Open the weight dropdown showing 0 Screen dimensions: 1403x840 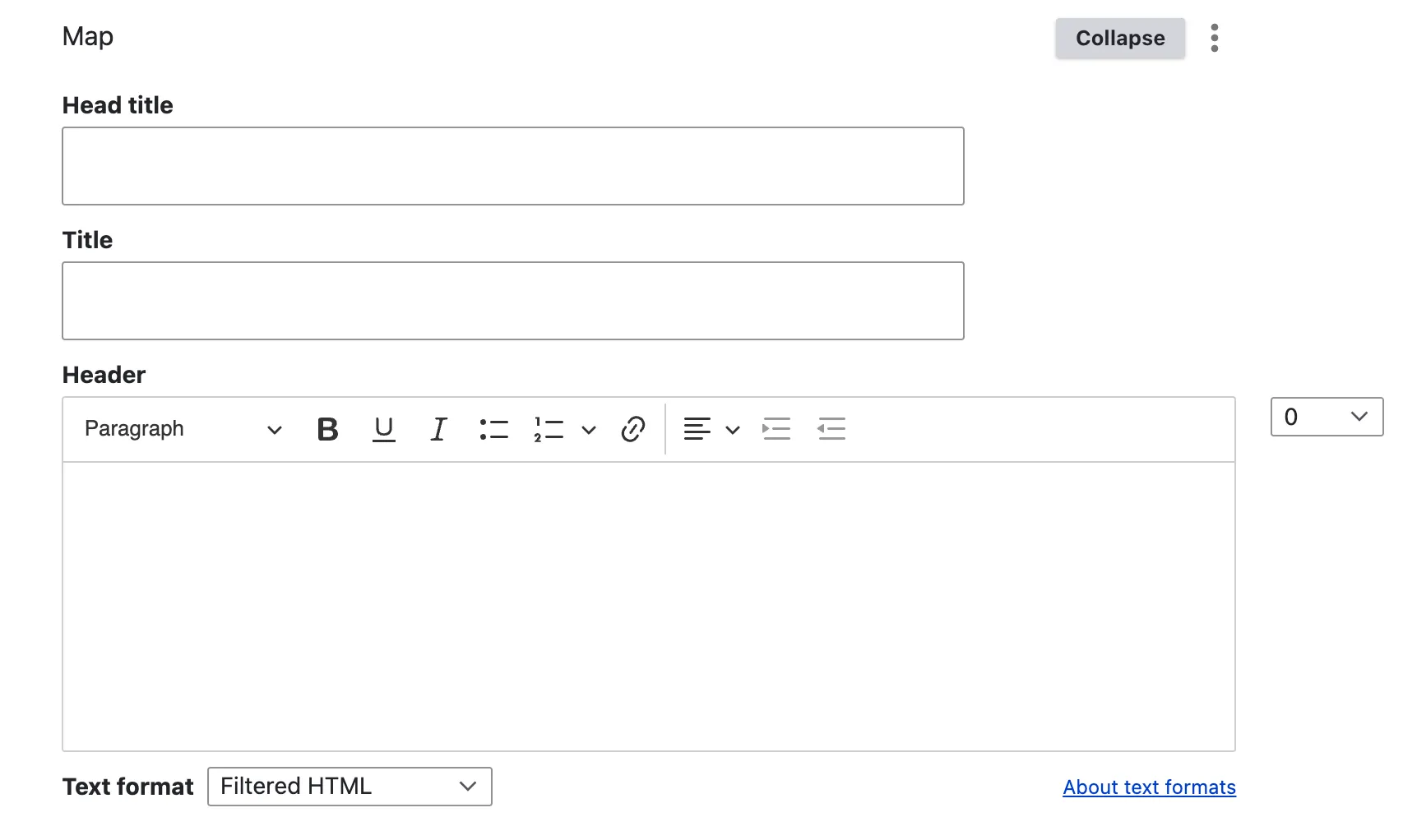click(1327, 417)
